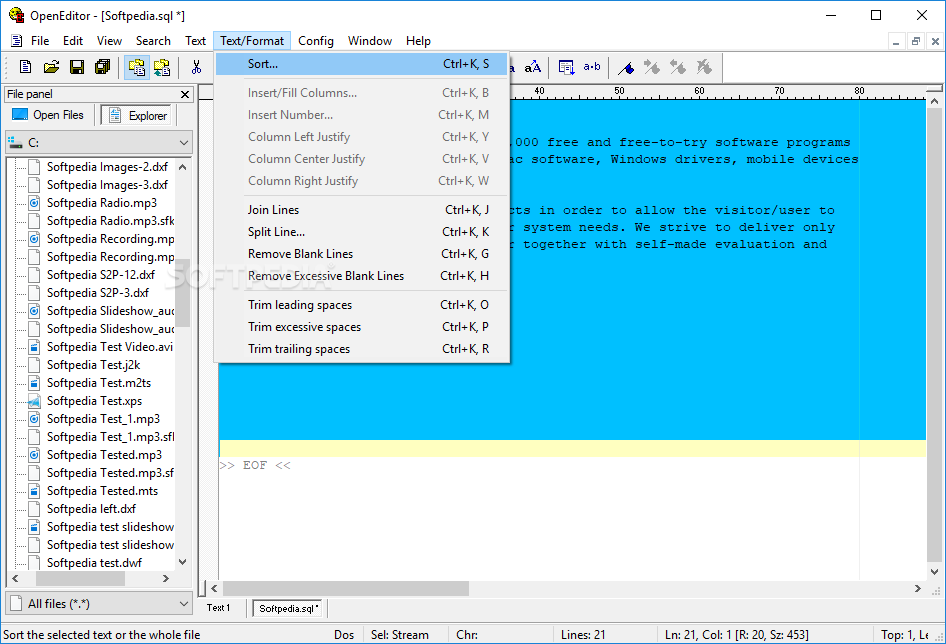Open the Help menu

coord(418,41)
